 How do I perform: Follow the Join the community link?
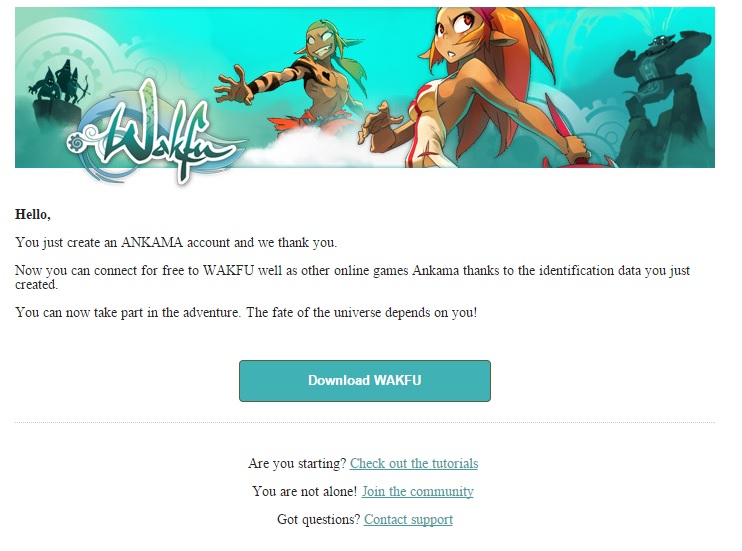[x=418, y=491]
